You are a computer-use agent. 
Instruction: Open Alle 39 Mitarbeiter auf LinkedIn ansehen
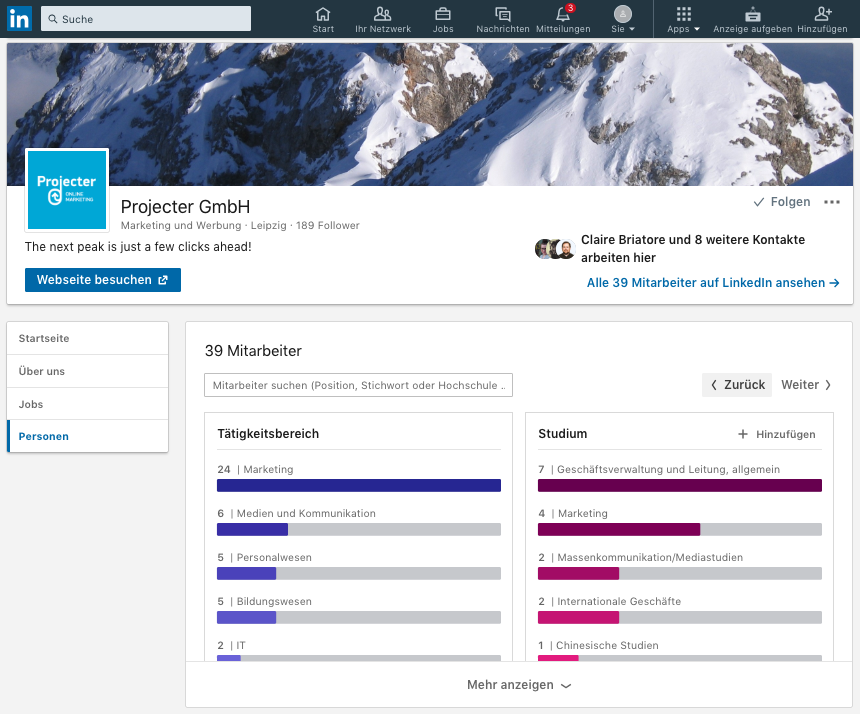coord(713,282)
